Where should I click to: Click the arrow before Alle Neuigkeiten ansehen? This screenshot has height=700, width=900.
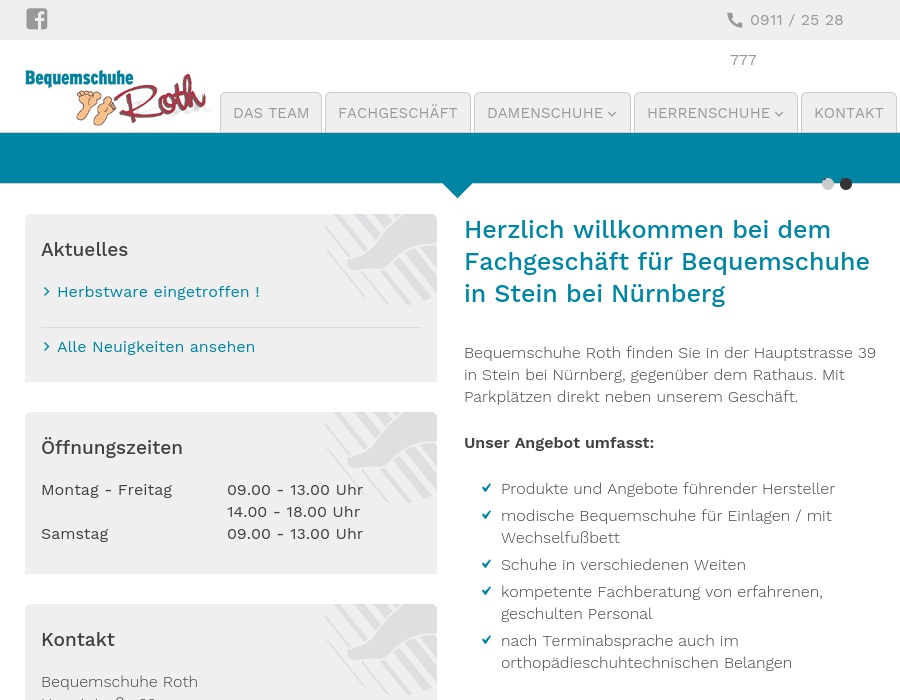(47, 347)
